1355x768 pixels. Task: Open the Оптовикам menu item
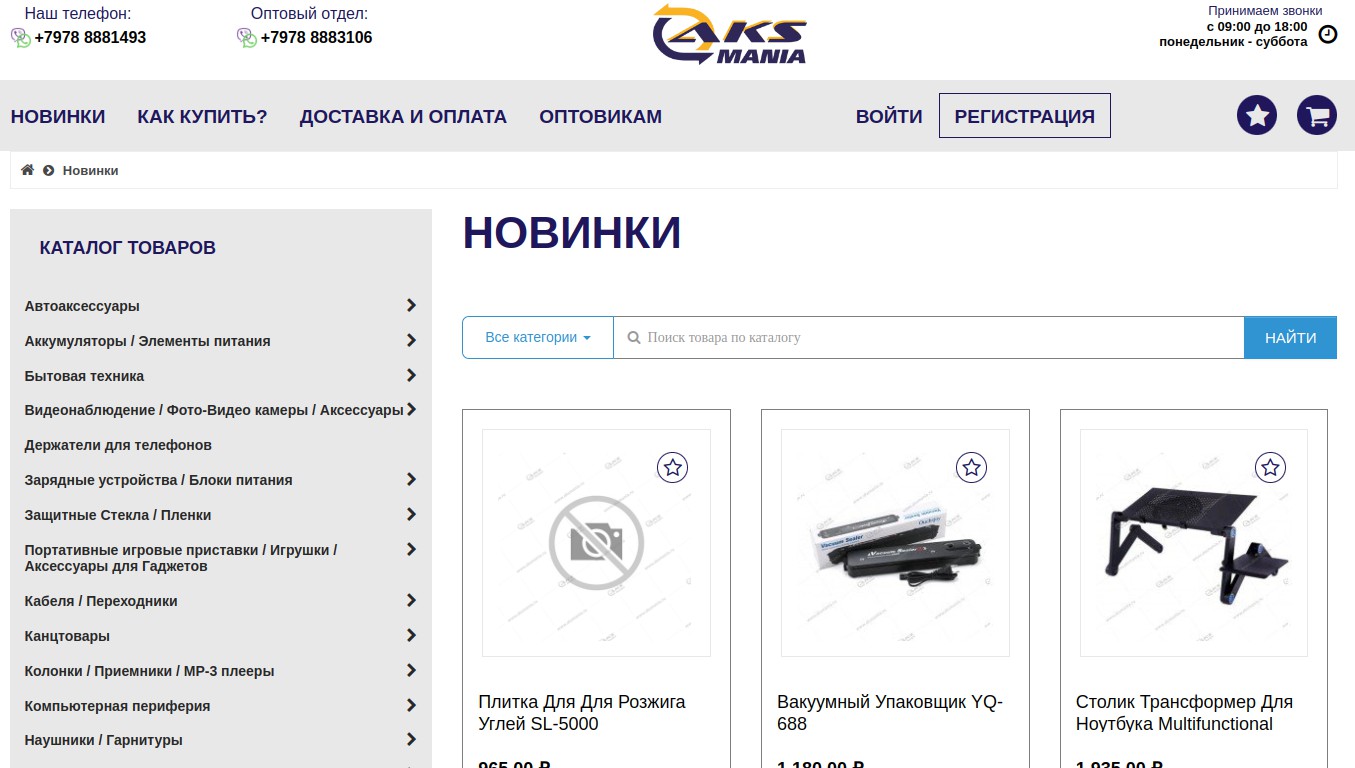[601, 116]
